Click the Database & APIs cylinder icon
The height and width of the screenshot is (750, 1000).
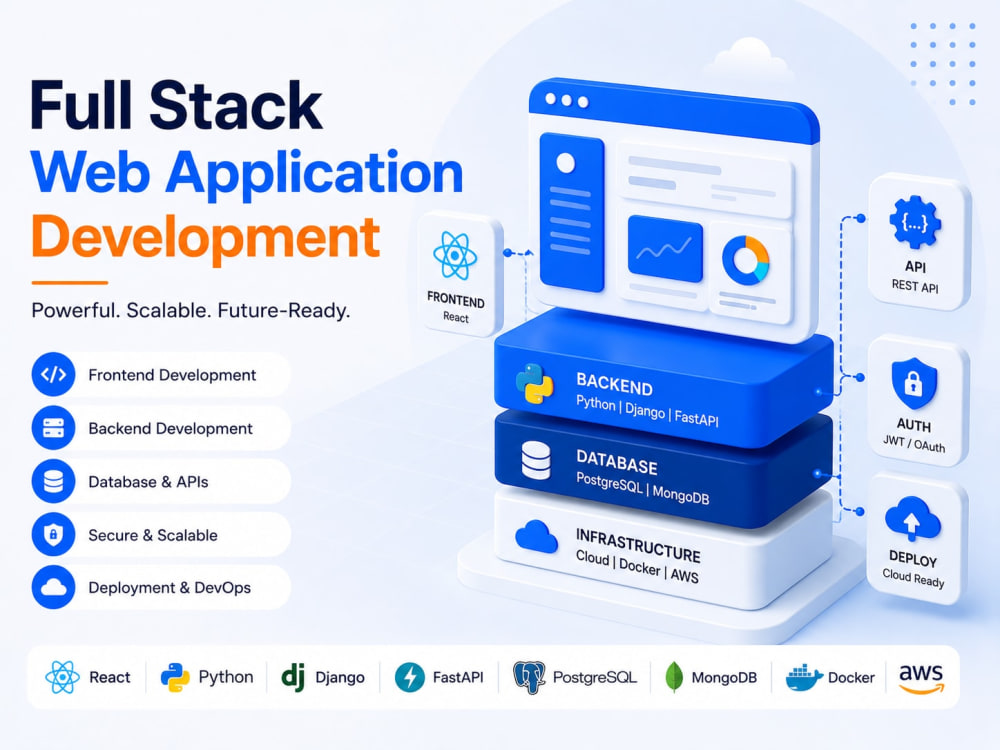pyautogui.click(x=54, y=481)
